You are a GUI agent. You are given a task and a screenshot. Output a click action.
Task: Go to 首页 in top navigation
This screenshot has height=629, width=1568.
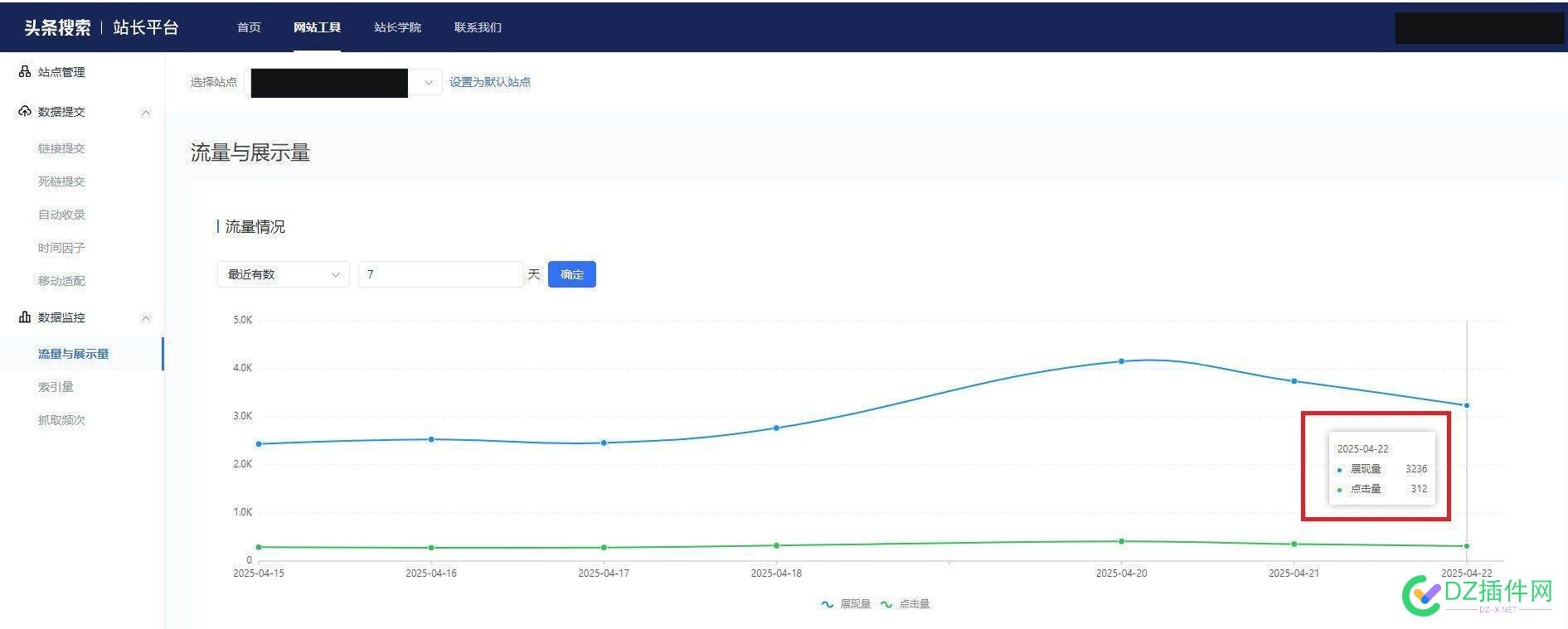click(x=249, y=27)
